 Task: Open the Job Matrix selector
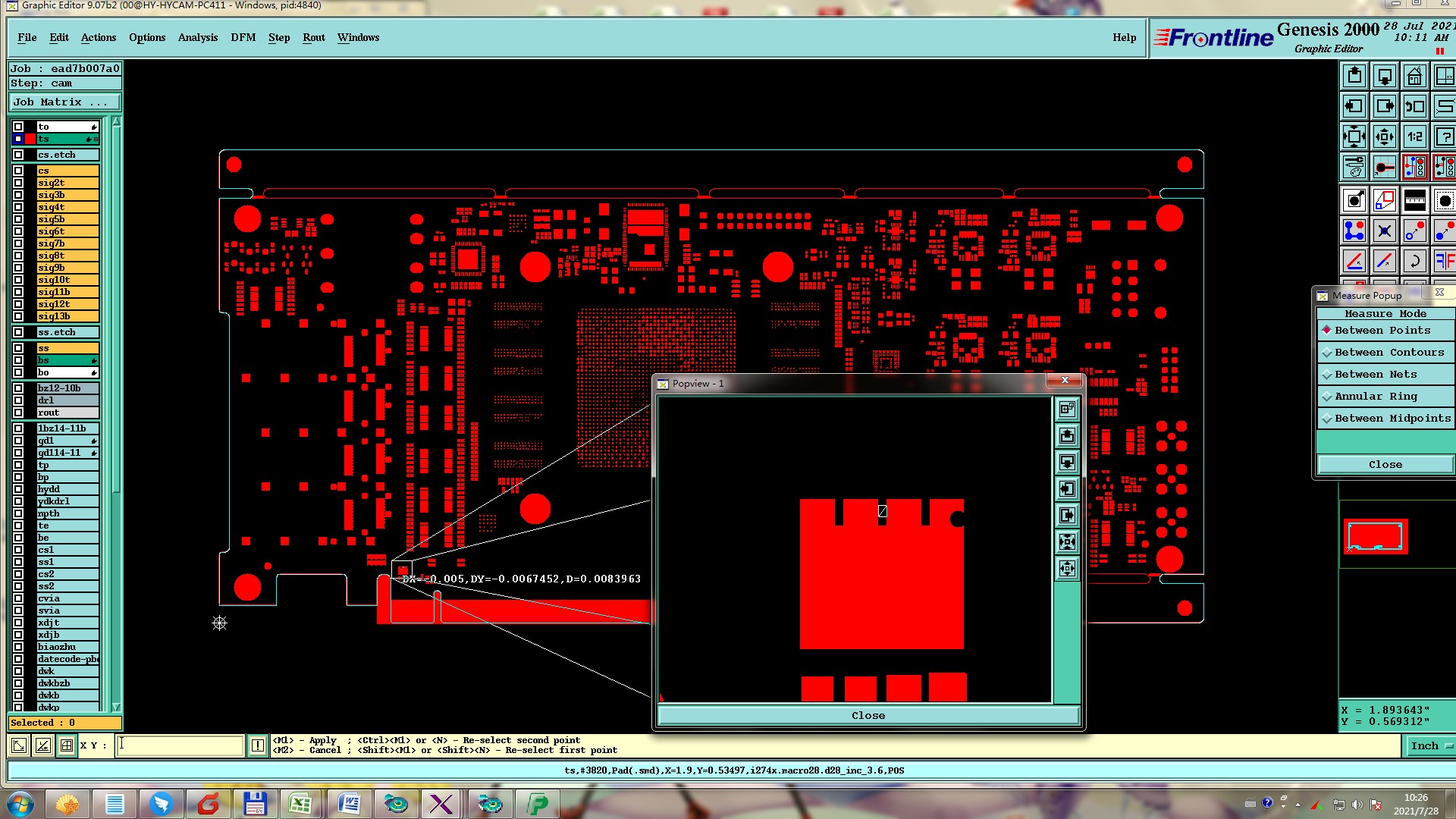click(x=64, y=102)
